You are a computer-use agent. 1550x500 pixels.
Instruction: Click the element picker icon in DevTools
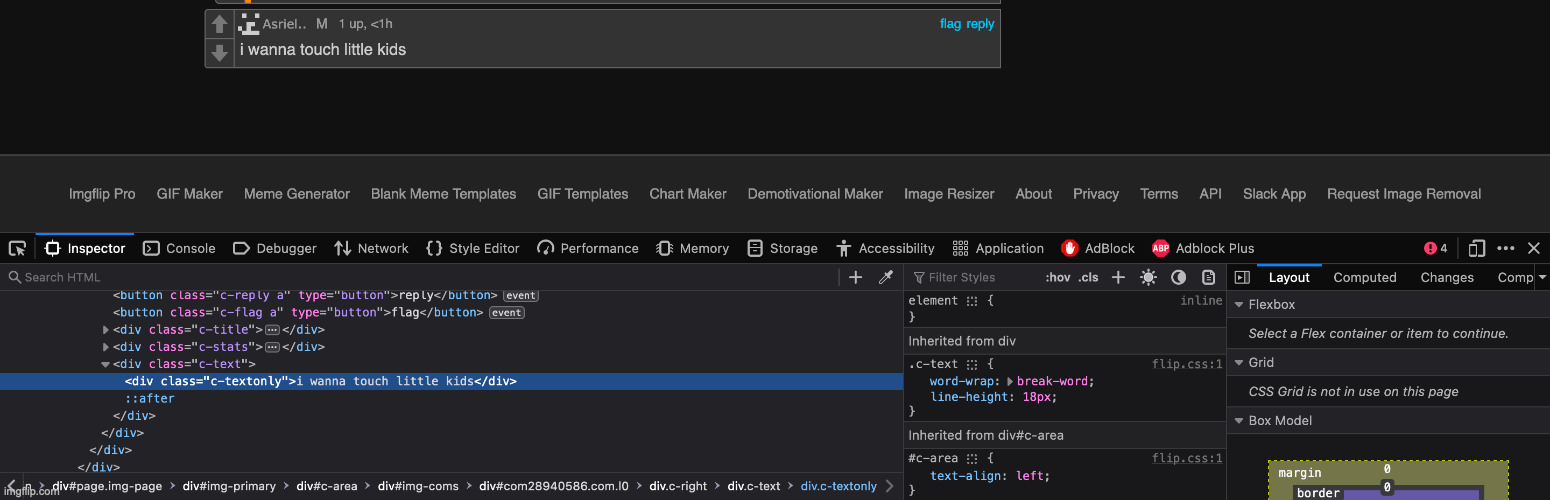pos(17,248)
